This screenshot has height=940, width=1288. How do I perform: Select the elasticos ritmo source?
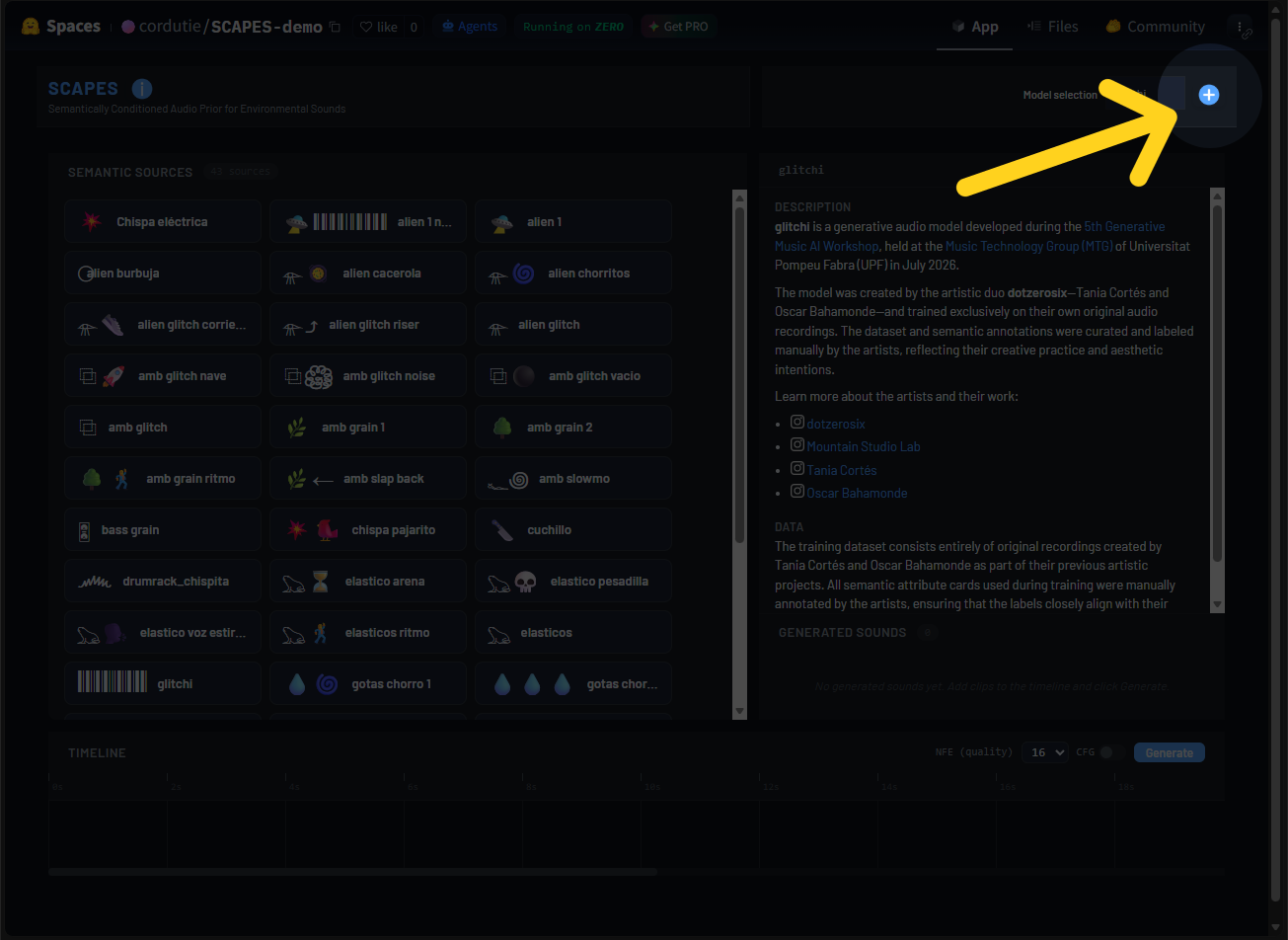click(368, 633)
